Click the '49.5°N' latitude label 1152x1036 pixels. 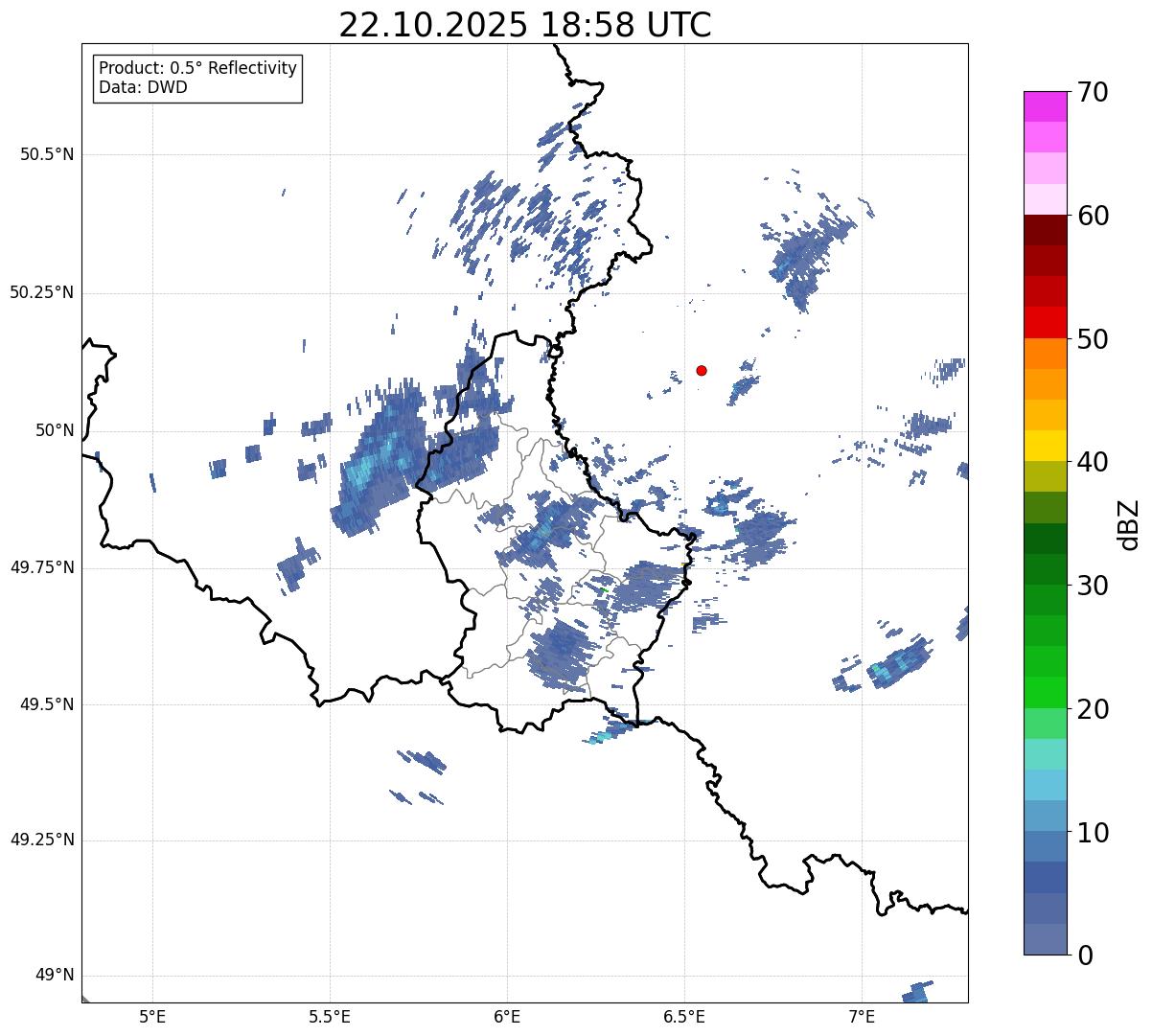click(46, 704)
